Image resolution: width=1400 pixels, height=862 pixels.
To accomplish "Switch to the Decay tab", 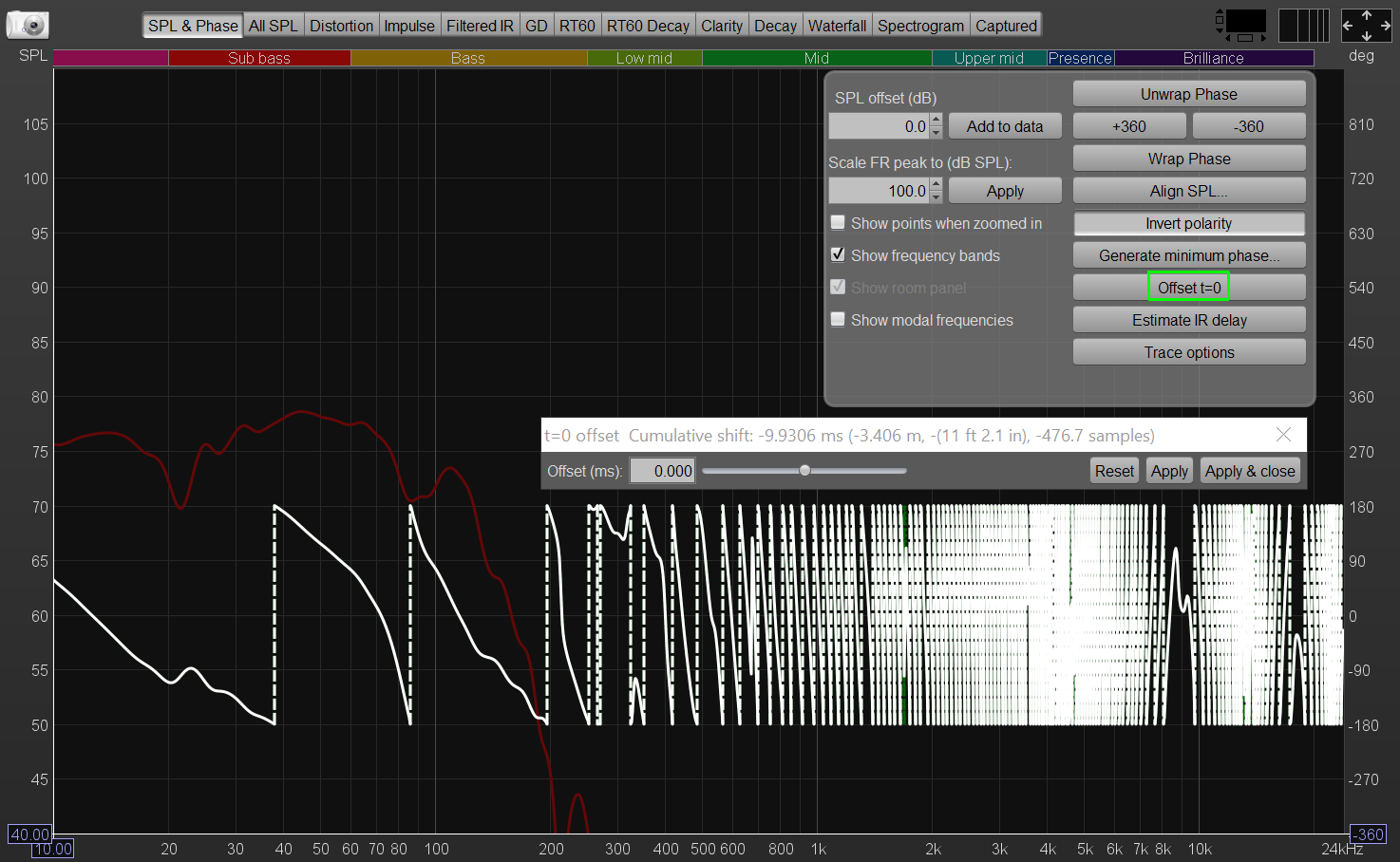I will (776, 26).
